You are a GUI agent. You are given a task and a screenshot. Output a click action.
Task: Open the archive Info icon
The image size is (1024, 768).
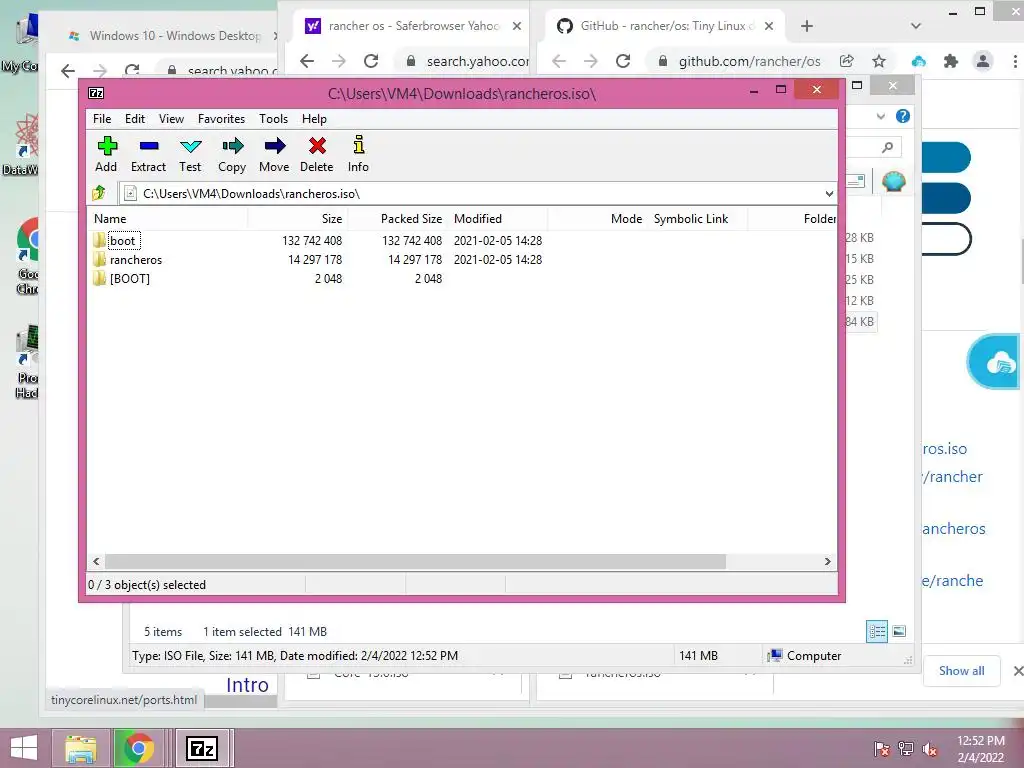click(359, 144)
